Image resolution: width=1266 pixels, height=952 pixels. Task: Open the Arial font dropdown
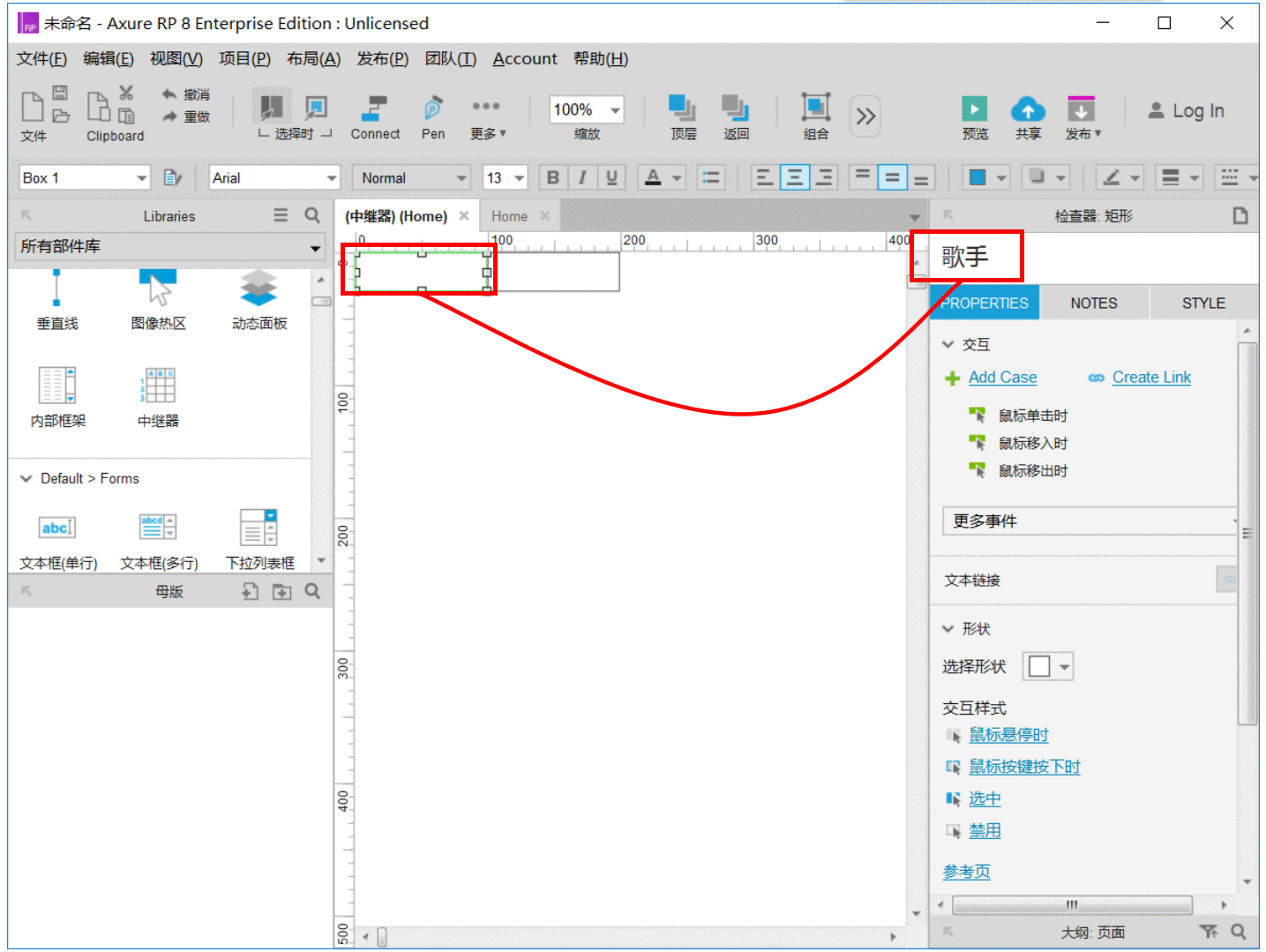(274, 177)
